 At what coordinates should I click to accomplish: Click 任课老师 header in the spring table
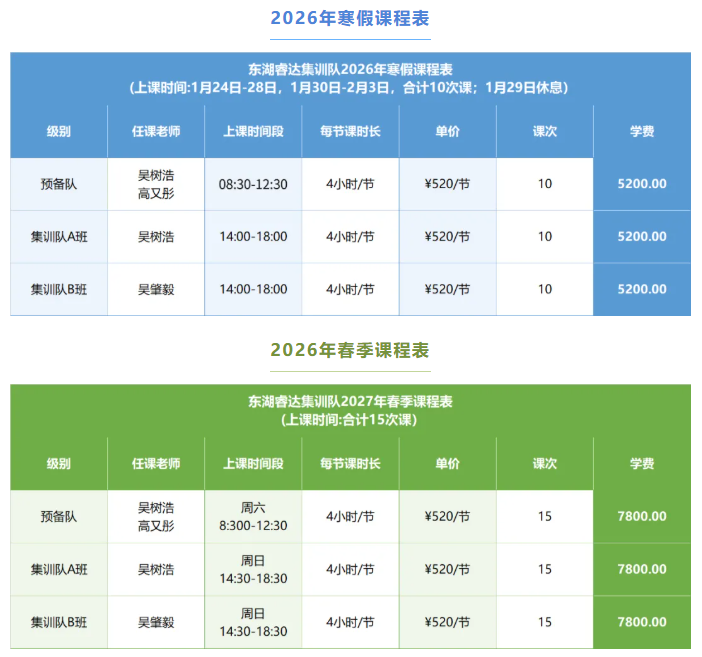pos(156,464)
